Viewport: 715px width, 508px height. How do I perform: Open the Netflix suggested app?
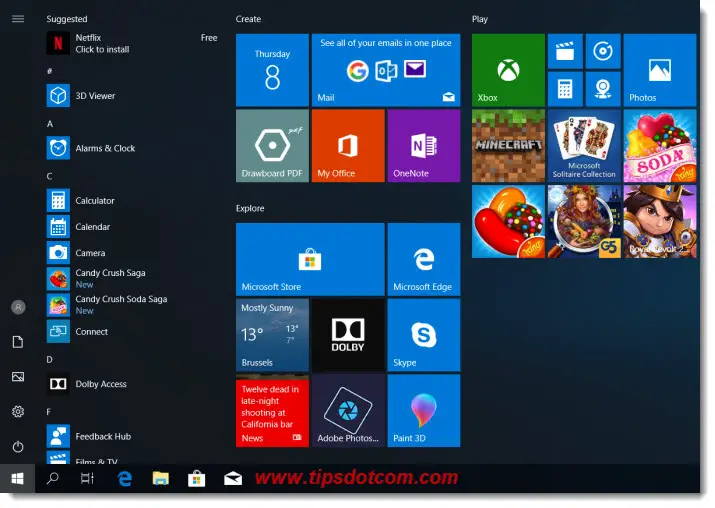[132, 43]
